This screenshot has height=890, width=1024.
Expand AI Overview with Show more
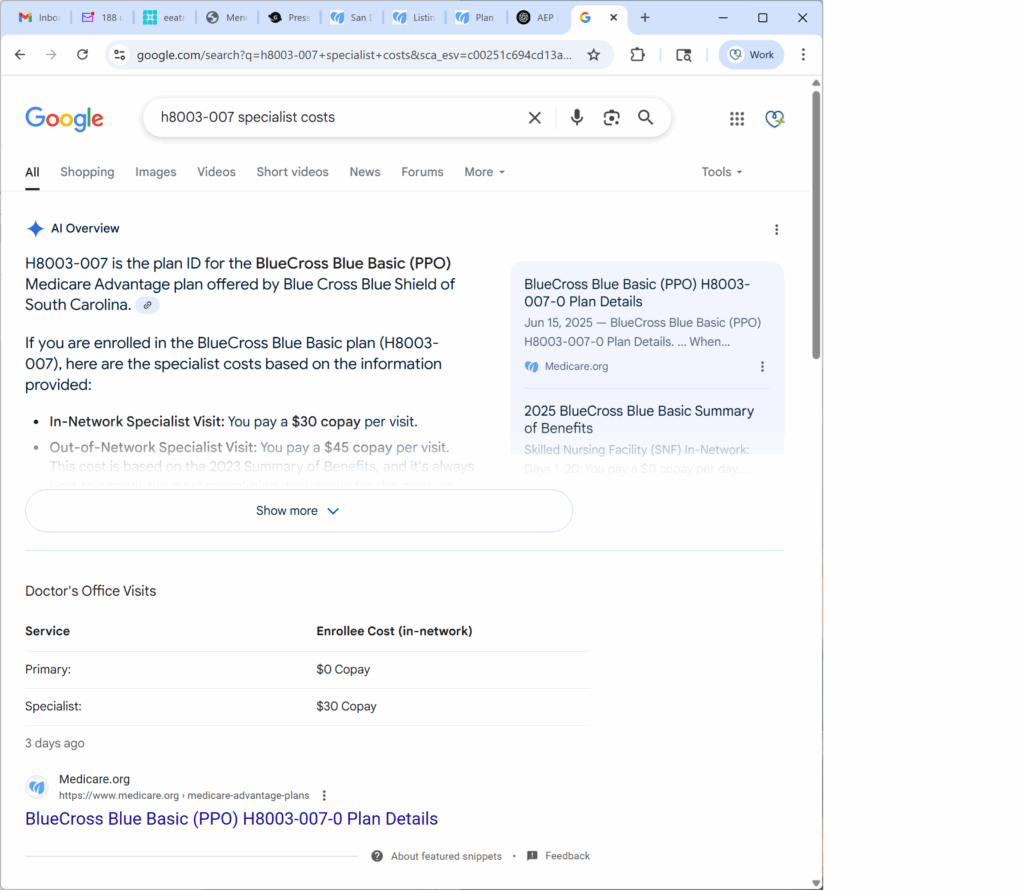(298, 511)
